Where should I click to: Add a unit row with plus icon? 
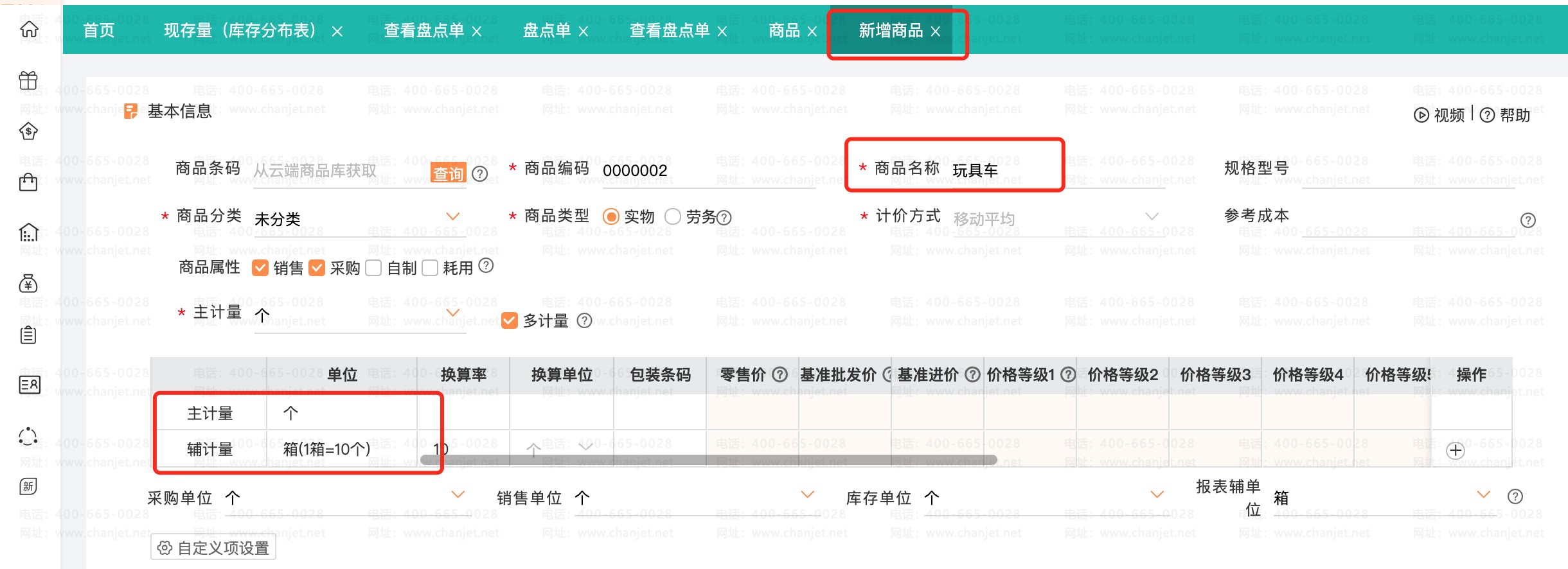click(x=1456, y=450)
